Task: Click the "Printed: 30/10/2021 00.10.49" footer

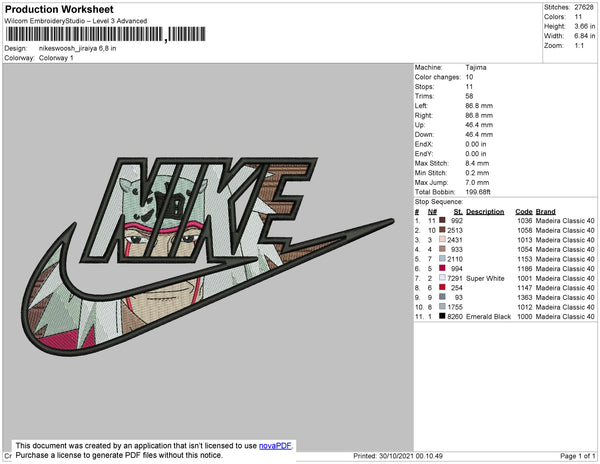Action: (x=398, y=456)
